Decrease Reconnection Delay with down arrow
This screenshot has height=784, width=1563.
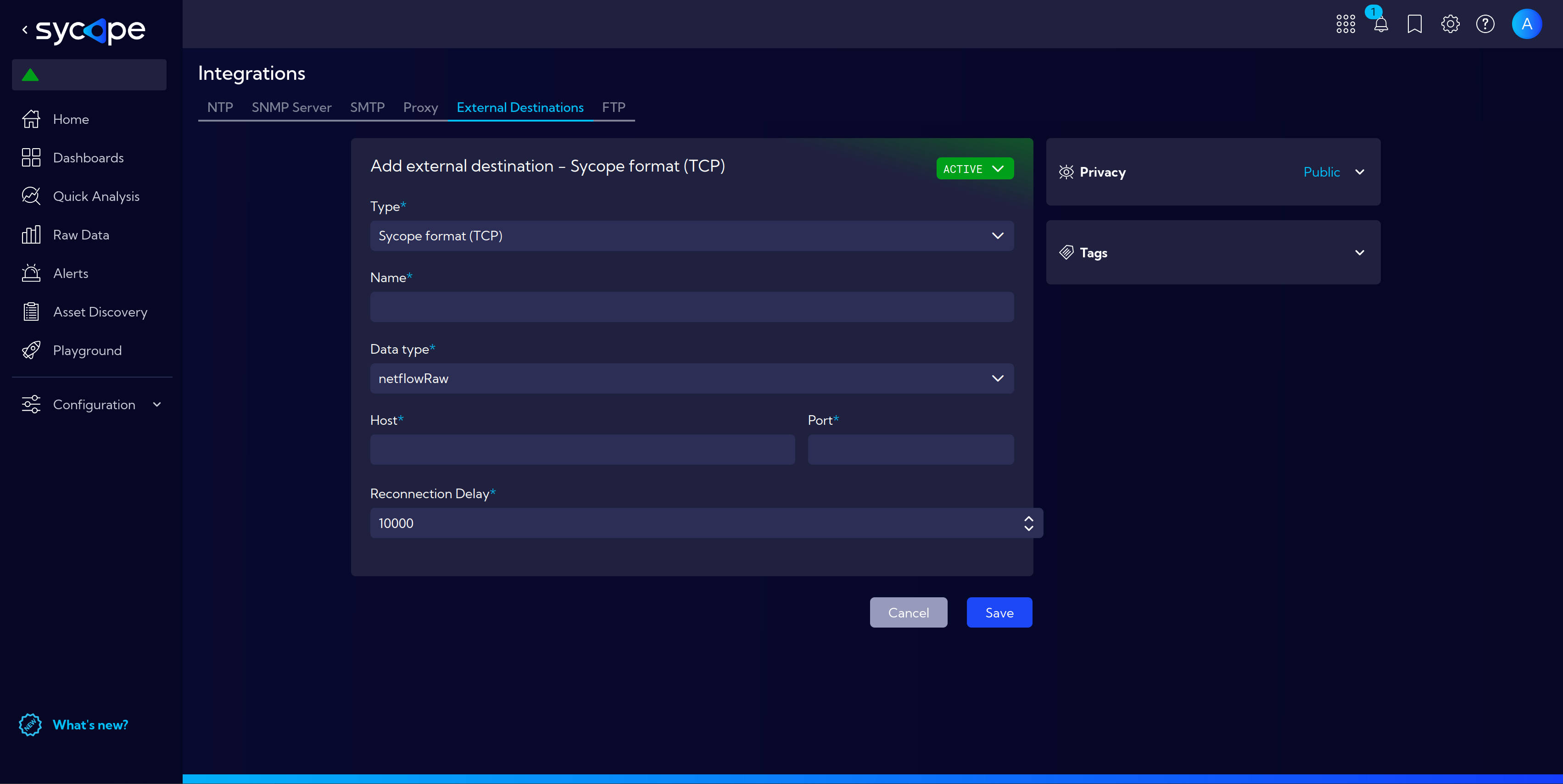(1028, 528)
